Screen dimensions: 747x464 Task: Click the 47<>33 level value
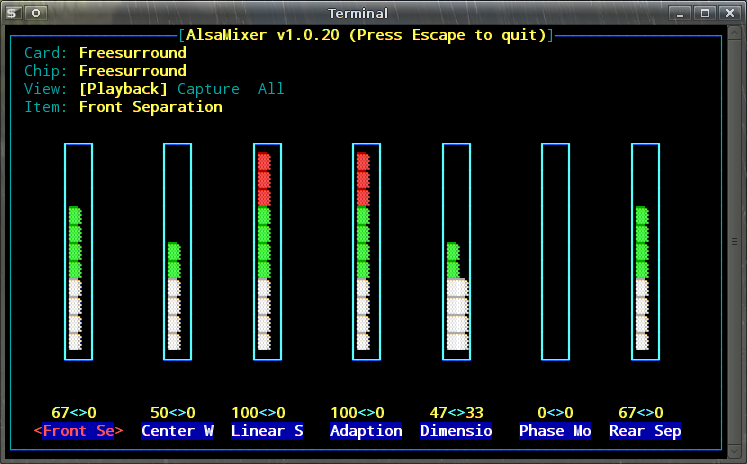tap(456, 413)
